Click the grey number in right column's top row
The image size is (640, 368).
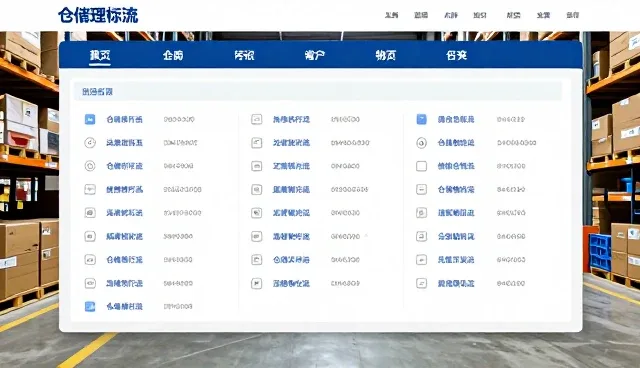tap(511, 119)
